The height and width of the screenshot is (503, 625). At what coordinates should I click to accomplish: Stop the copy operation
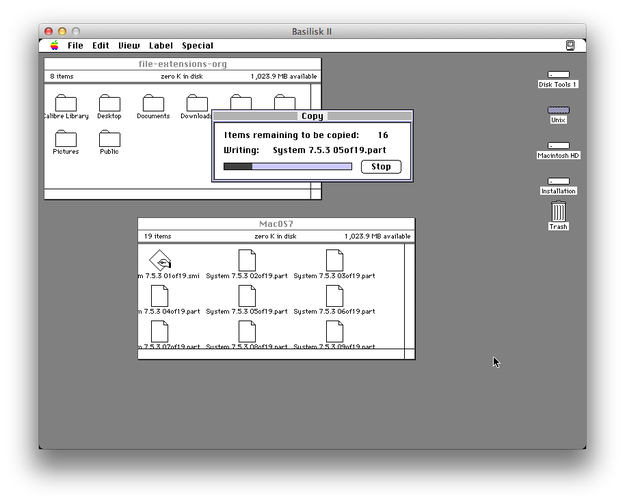pos(381,167)
